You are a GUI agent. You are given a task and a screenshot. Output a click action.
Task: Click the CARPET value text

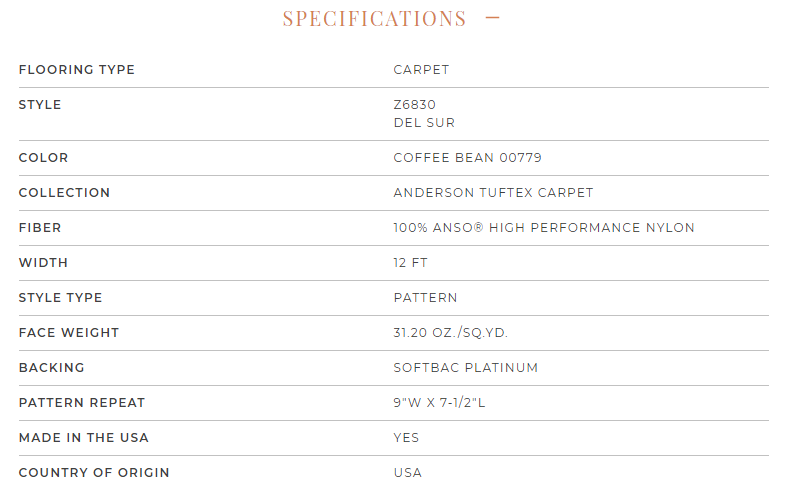[421, 69]
